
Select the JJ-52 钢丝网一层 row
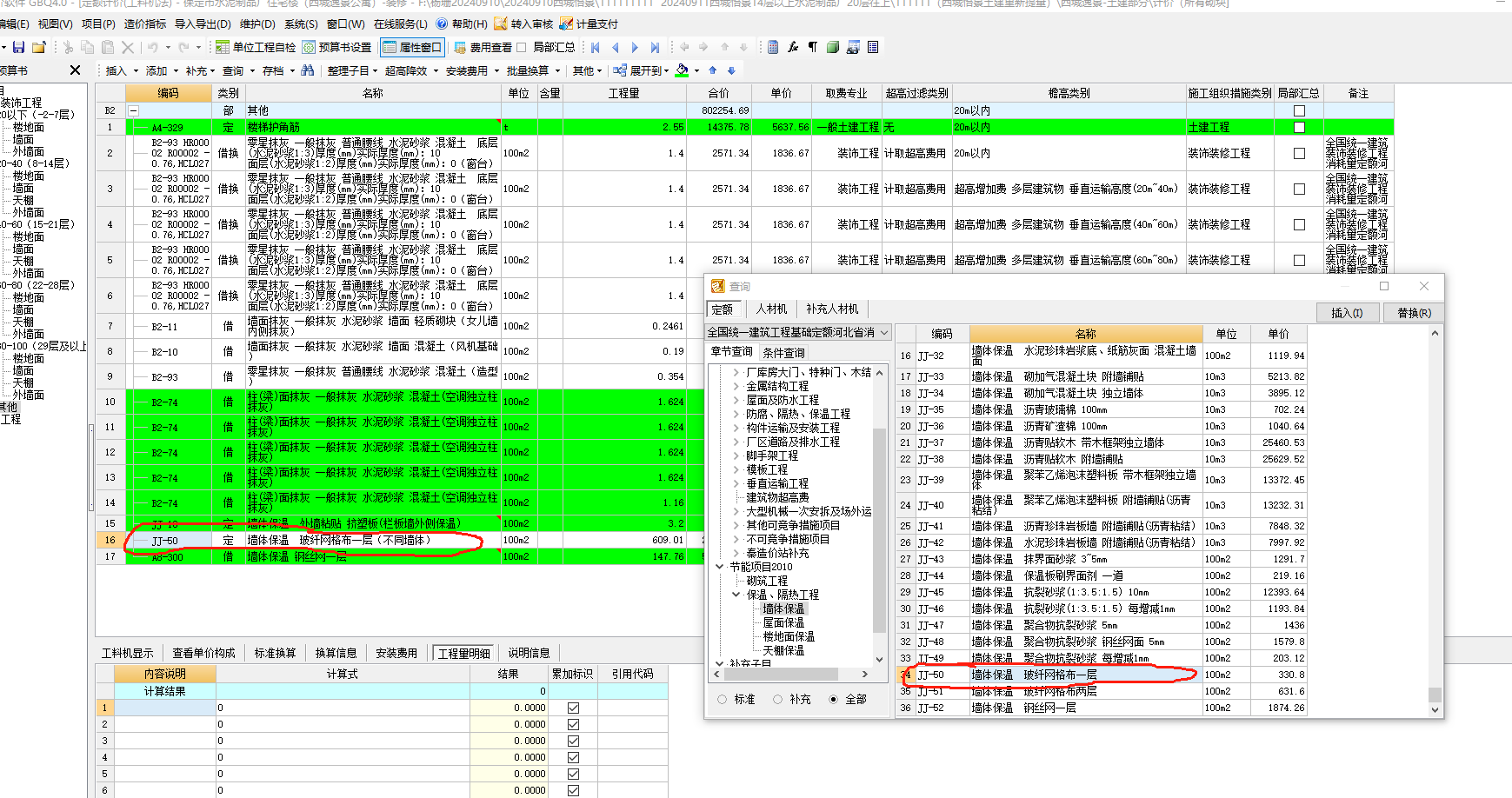point(1102,708)
